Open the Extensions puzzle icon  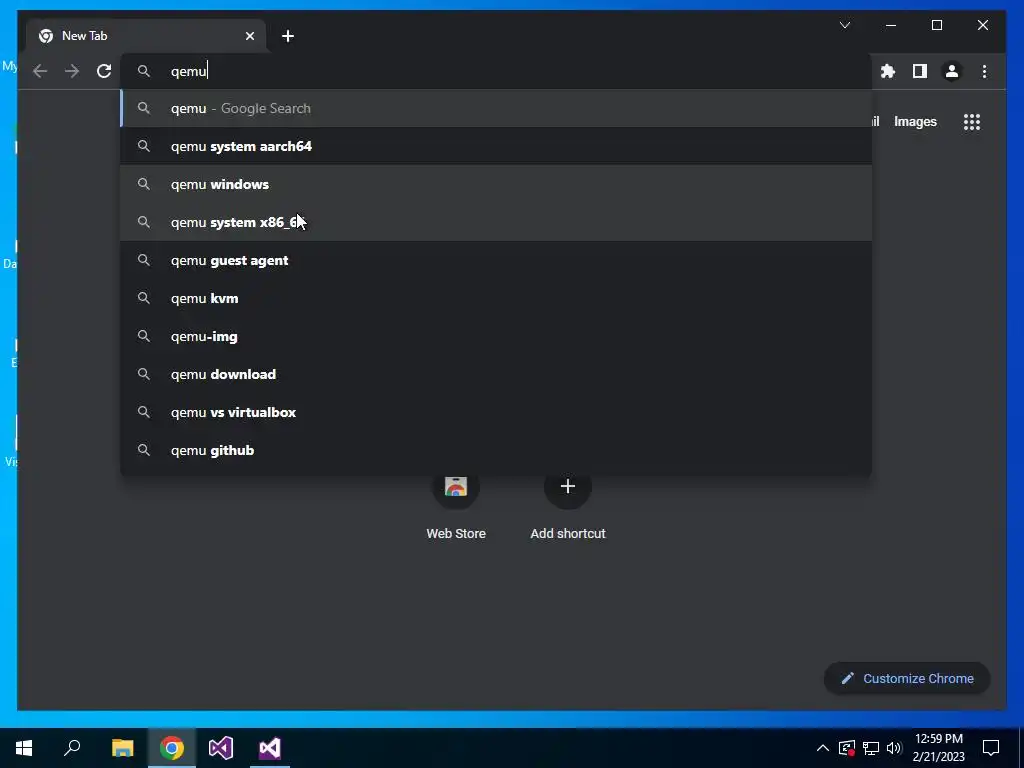pos(888,71)
